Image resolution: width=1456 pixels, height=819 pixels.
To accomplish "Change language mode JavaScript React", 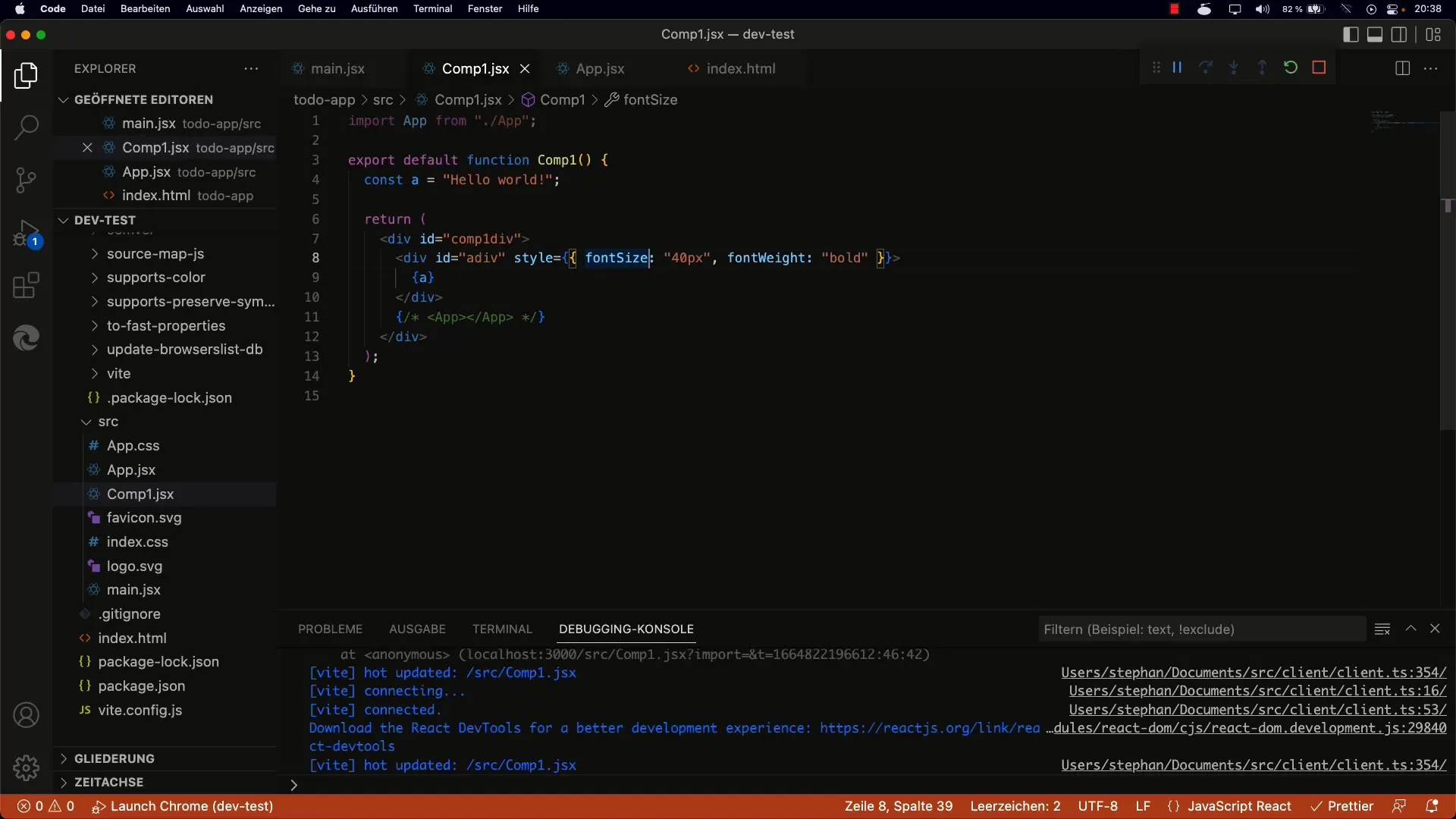I will 1239,806.
